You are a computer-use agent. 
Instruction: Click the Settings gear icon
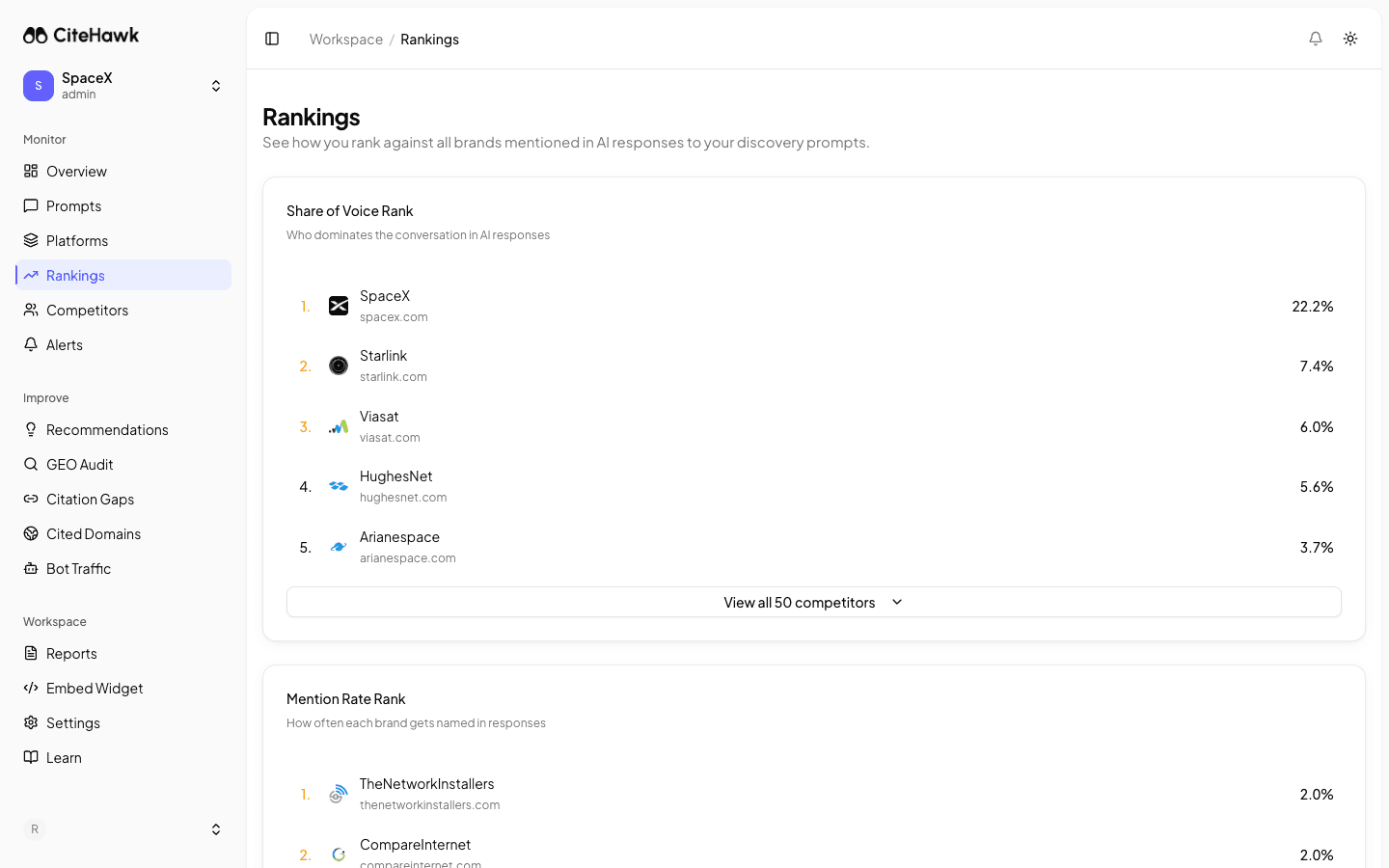click(31, 722)
